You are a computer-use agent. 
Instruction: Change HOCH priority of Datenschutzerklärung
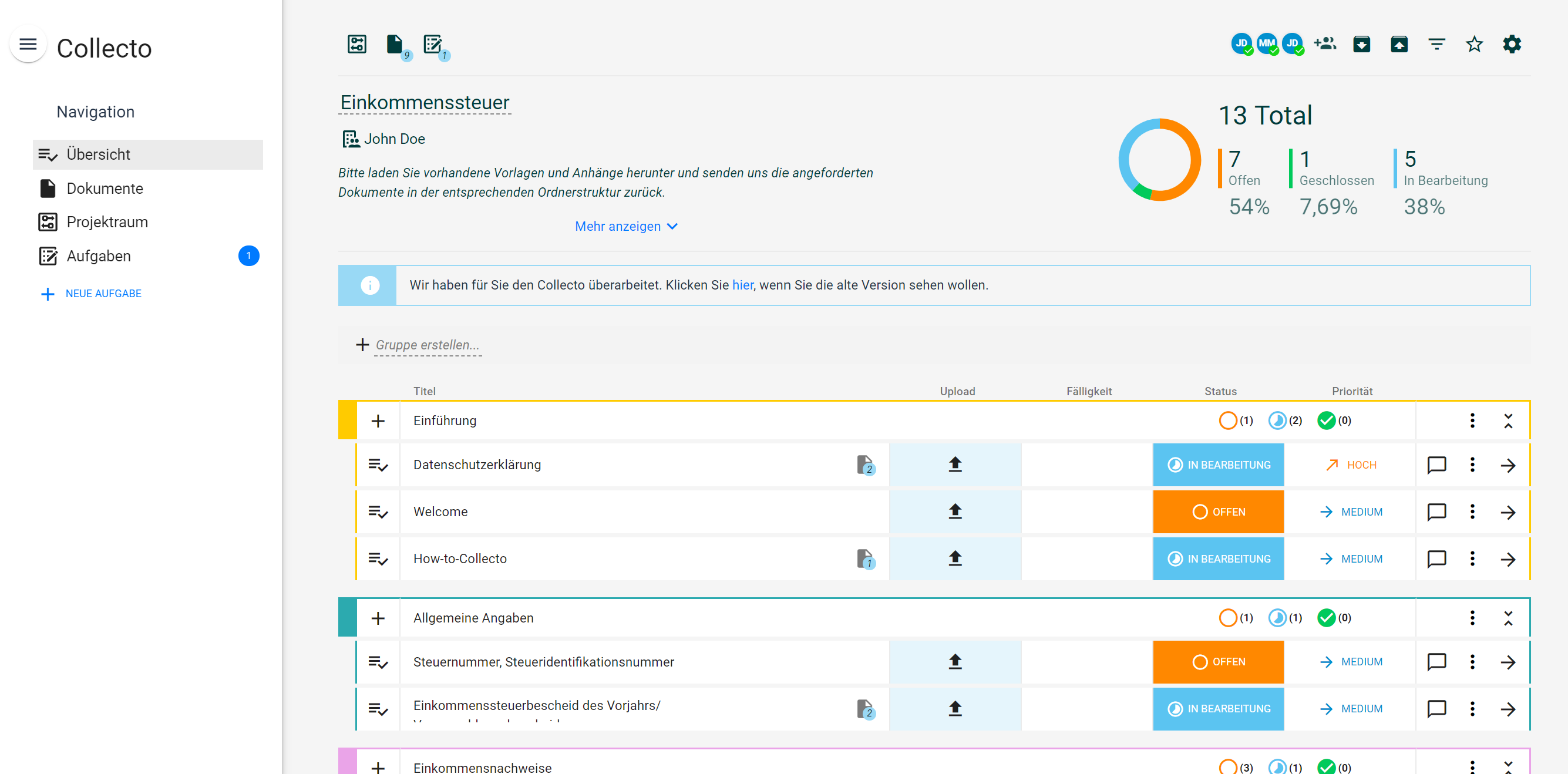tap(1351, 465)
